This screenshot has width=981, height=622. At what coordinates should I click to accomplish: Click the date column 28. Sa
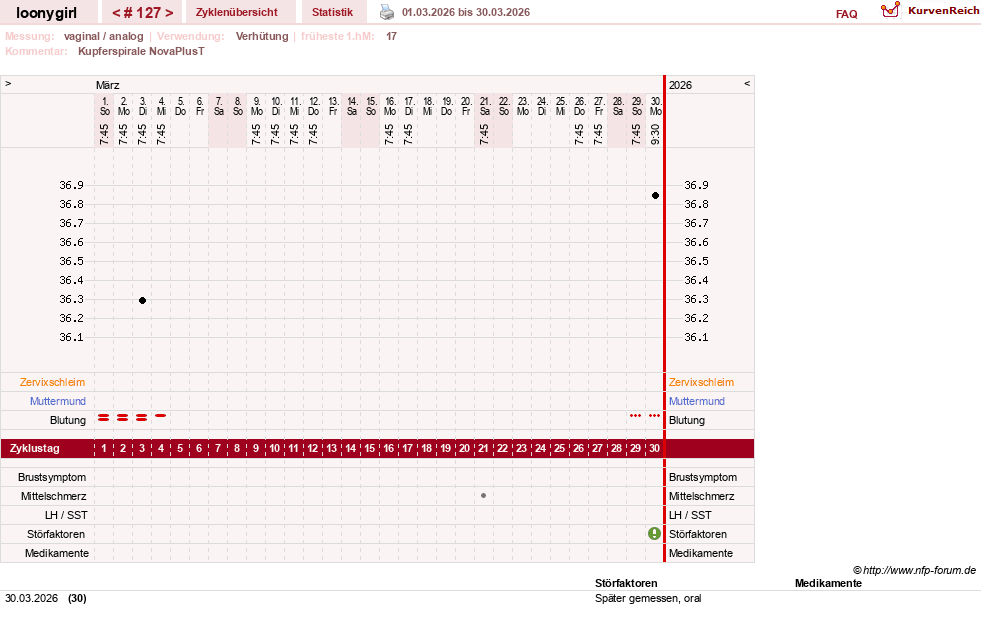click(618, 106)
